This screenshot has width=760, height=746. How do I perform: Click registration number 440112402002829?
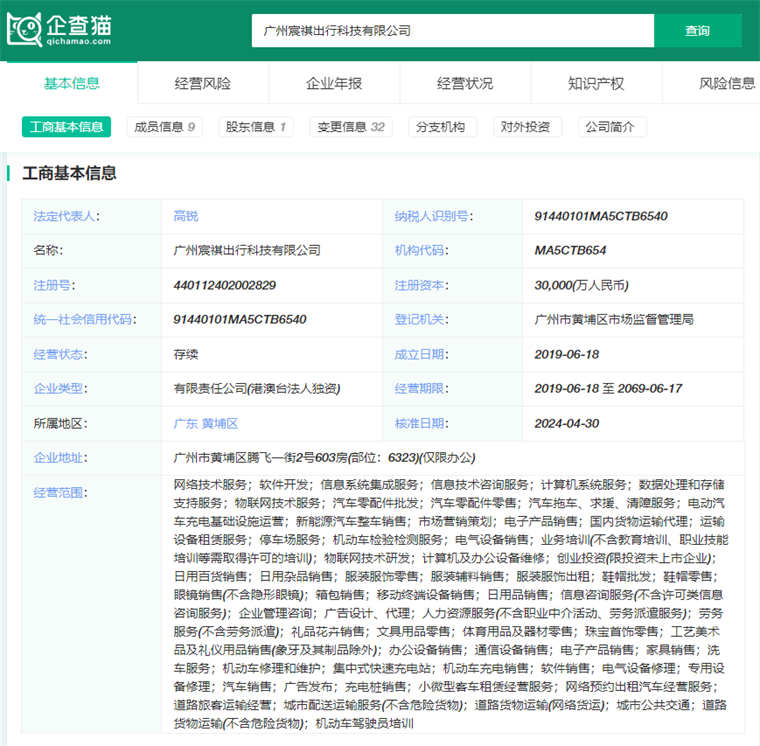(225, 285)
